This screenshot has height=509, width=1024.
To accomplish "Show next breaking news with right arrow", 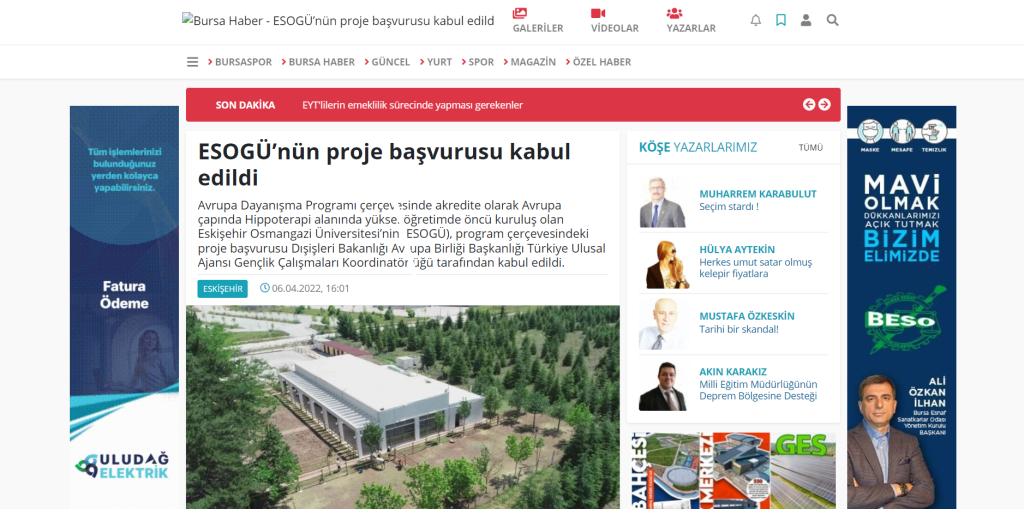I will click(825, 105).
